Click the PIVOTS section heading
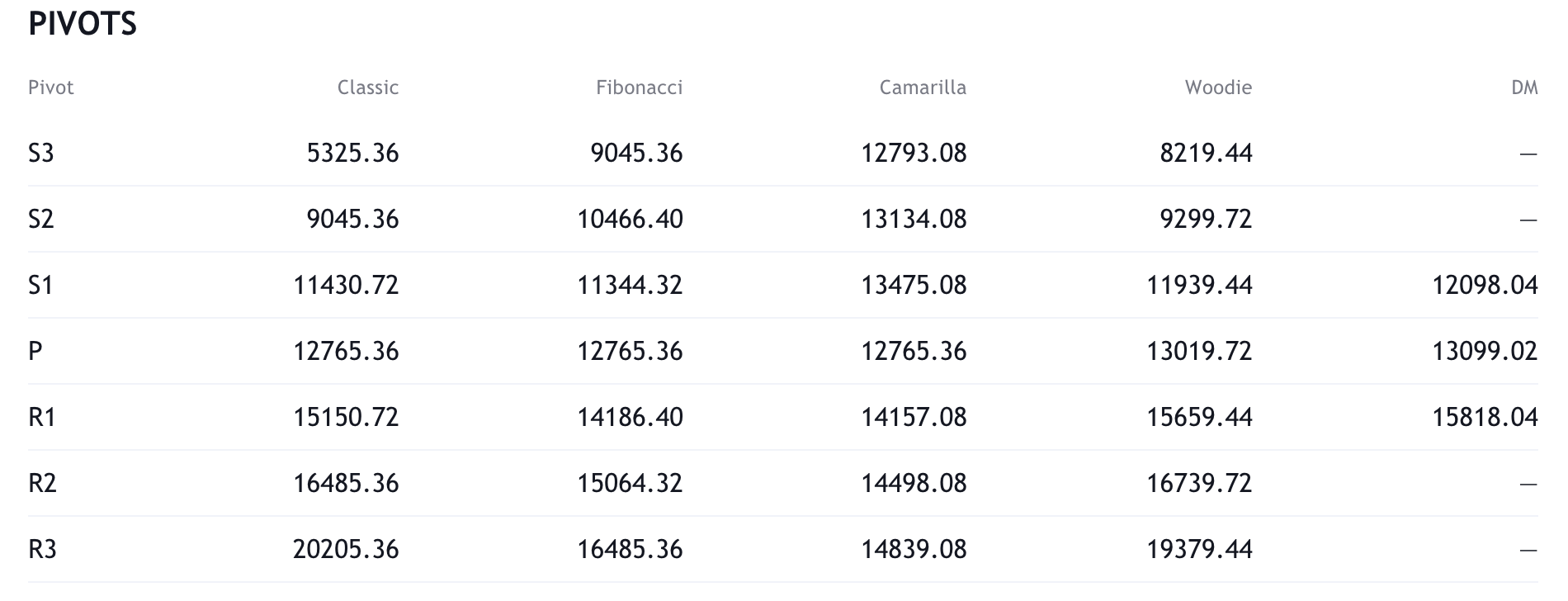 point(83,24)
